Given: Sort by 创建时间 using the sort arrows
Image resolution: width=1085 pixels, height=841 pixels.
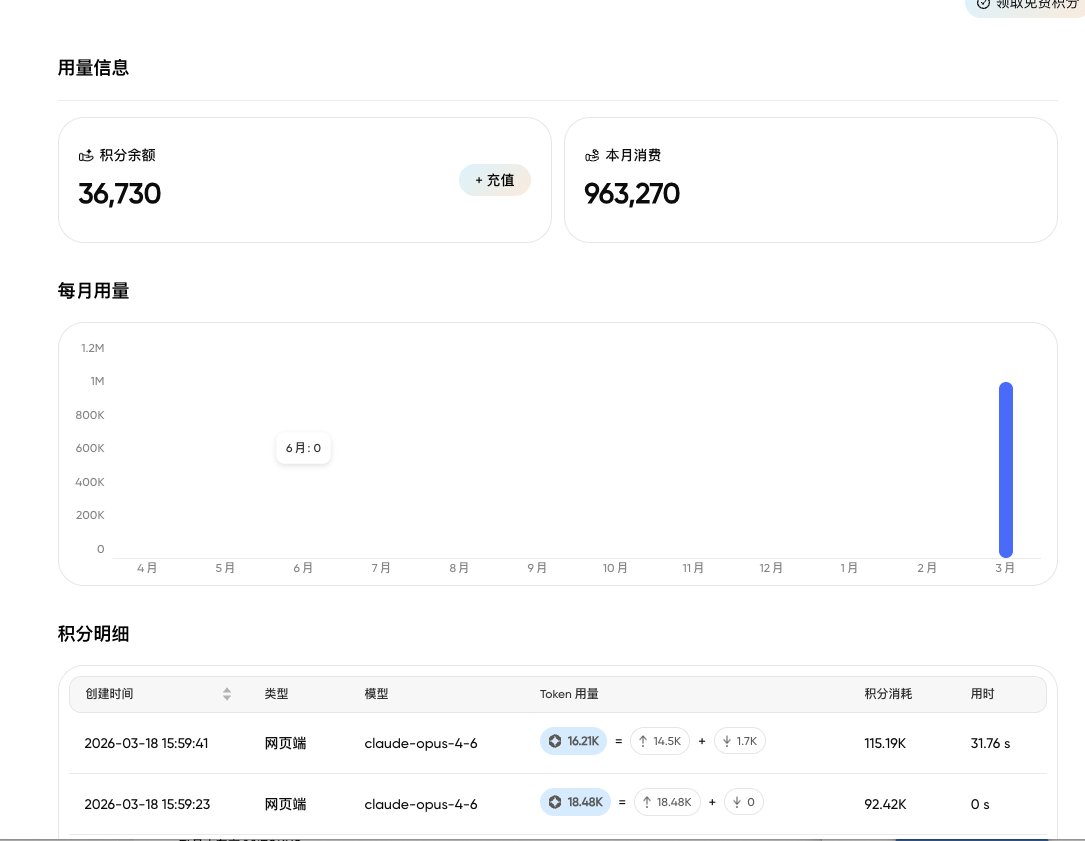Looking at the screenshot, I should tap(227, 694).
